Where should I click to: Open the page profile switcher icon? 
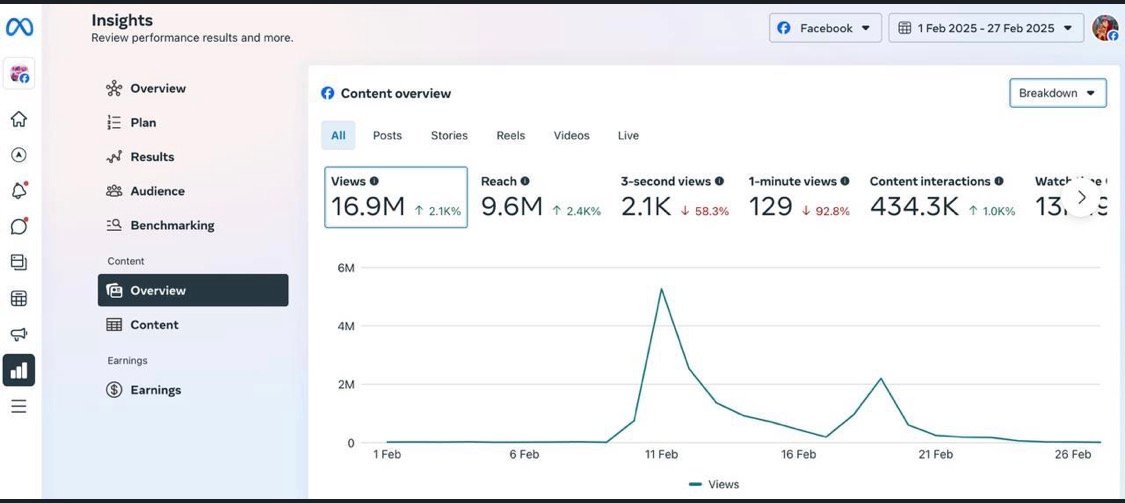tap(19, 74)
